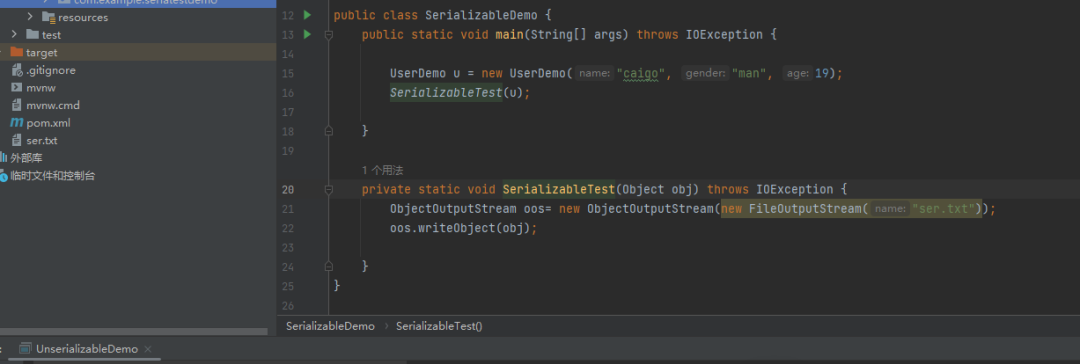Close the UnserializableDemo run tab
Image resolution: width=1080 pixels, height=364 pixels.
click(x=148, y=350)
